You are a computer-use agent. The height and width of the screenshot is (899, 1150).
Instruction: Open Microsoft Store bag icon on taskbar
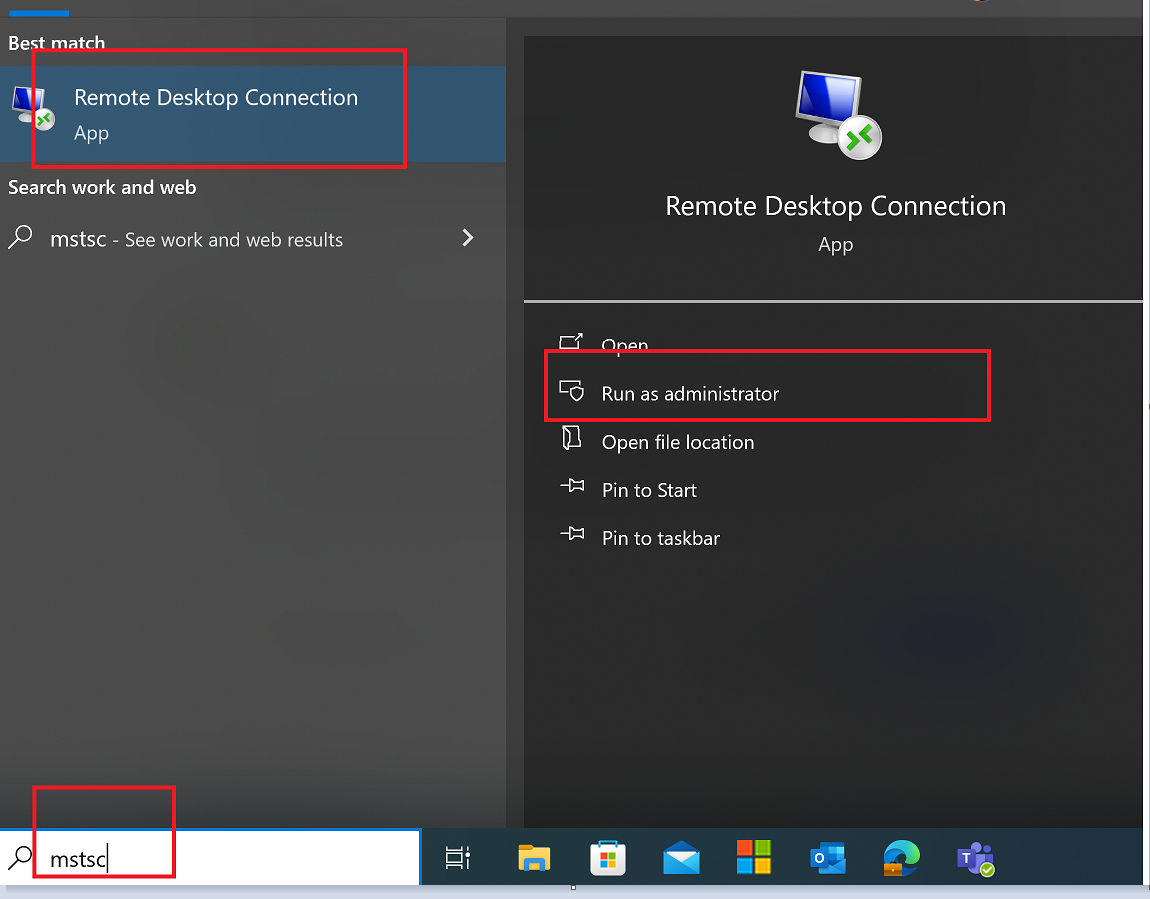tap(607, 858)
